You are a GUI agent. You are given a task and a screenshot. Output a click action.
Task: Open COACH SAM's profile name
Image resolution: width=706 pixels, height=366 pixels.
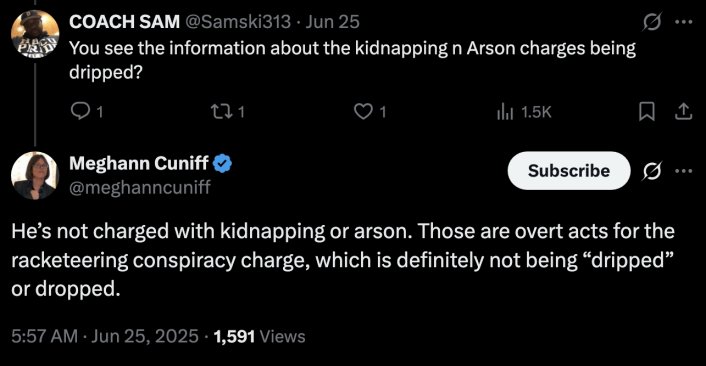click(x=124, y=22)
